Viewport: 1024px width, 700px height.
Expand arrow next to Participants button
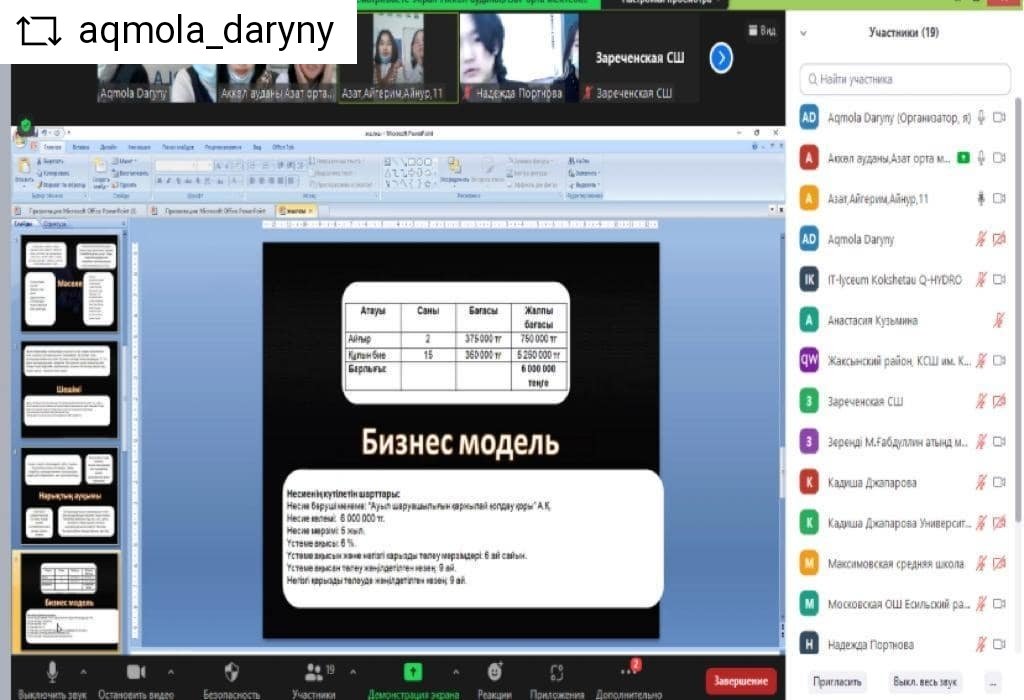point(353,671)
